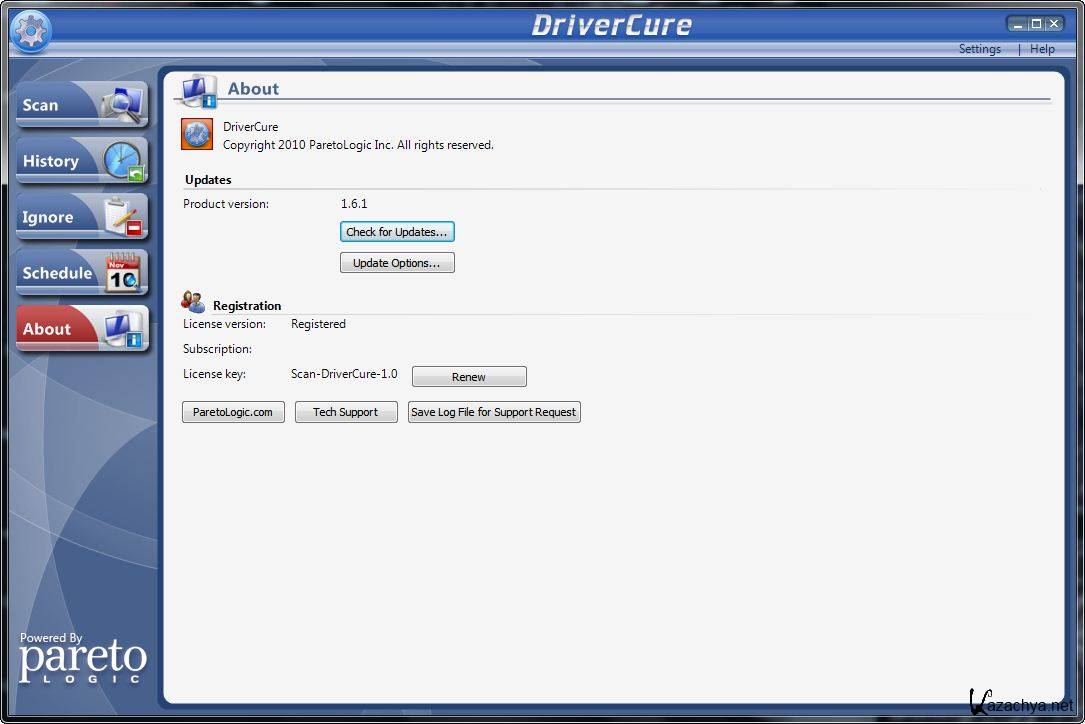Click the About header computer icon
The height and width of the screenshot is (724, 1085).
pos(199,91)
